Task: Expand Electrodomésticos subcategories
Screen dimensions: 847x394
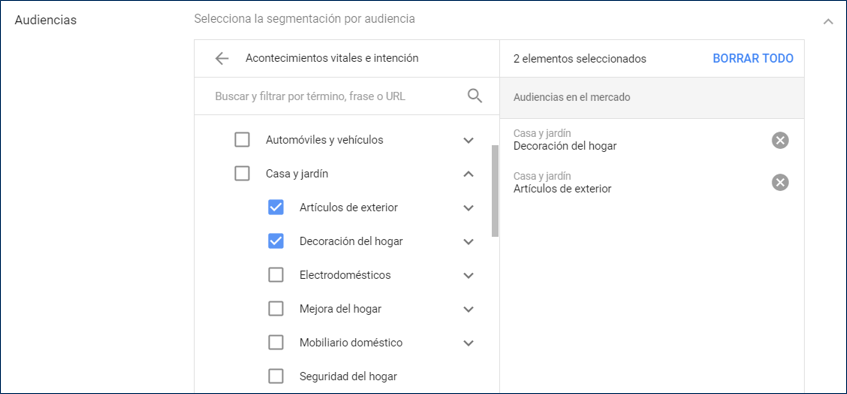Action: (x=468, y=276)
